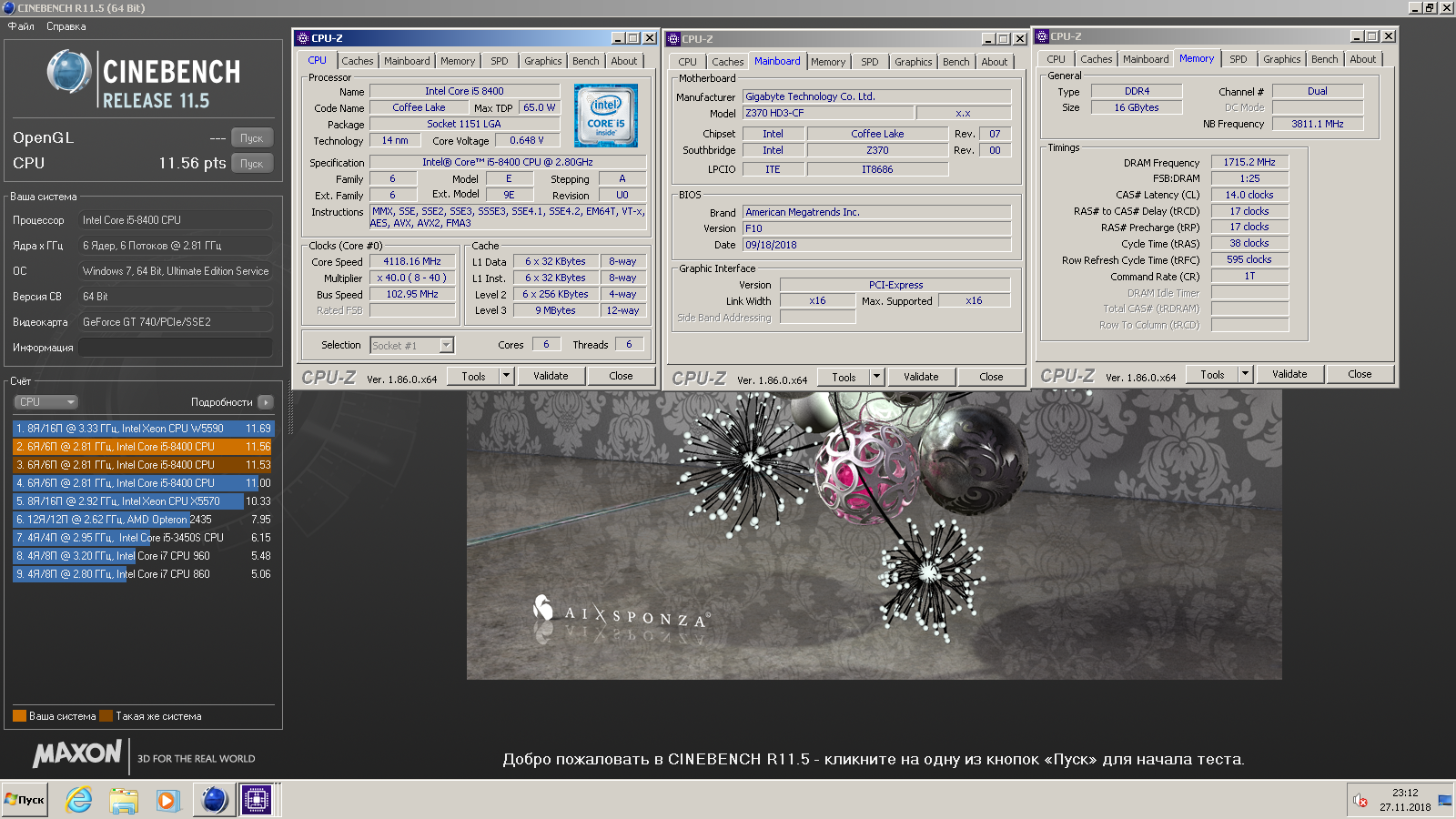The width and height of the screenshot is (1456, 819).
Task: Click NB Frequency 3811.1 MHz value
Action: (1318, 124)
